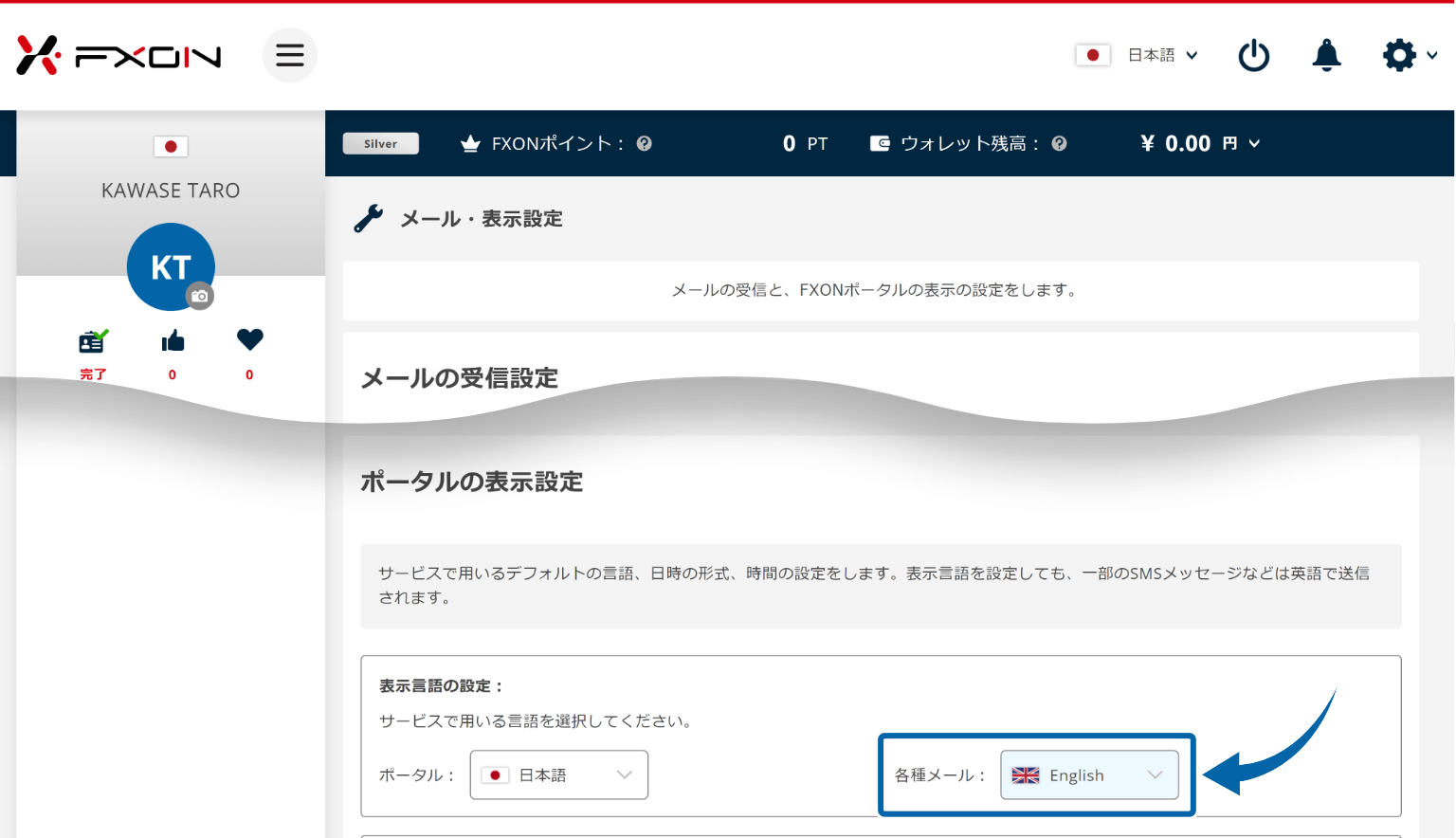Click the heart favorites icon
This screenshot has width=1456, height=838.
[250, 339]
